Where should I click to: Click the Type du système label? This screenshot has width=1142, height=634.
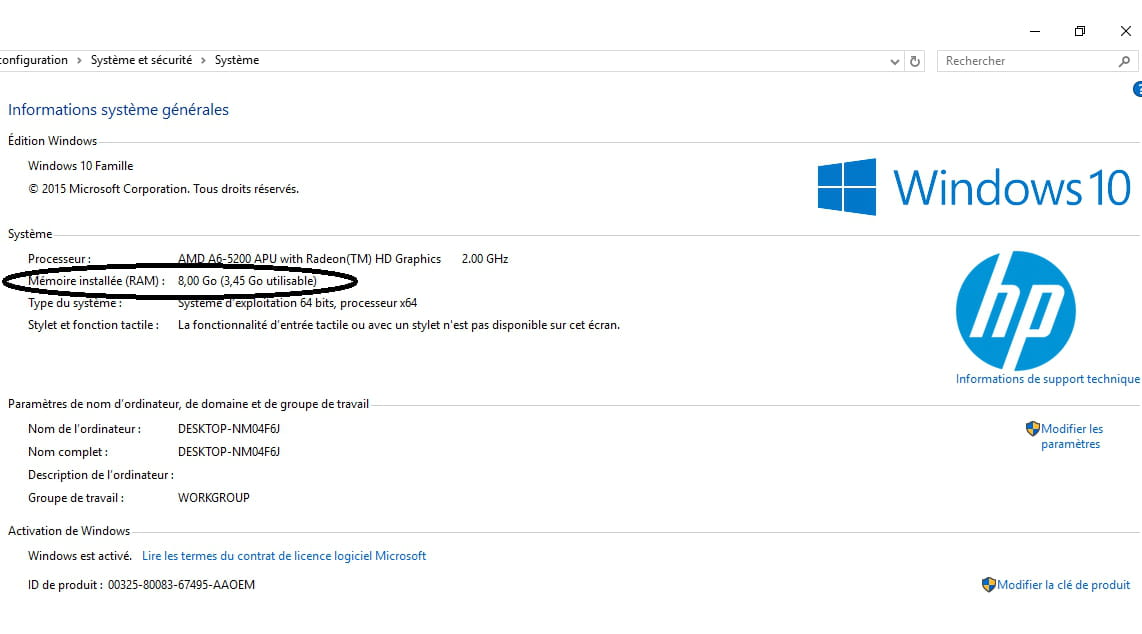click(x=74, y=303)
